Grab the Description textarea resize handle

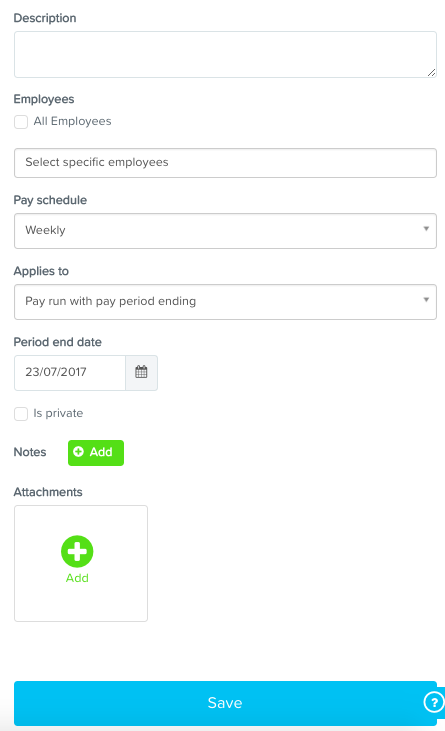click(431, 72)
